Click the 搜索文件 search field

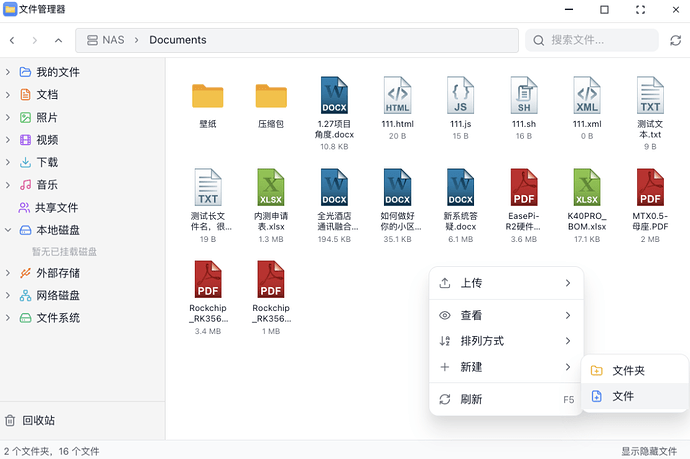(600, 40)
